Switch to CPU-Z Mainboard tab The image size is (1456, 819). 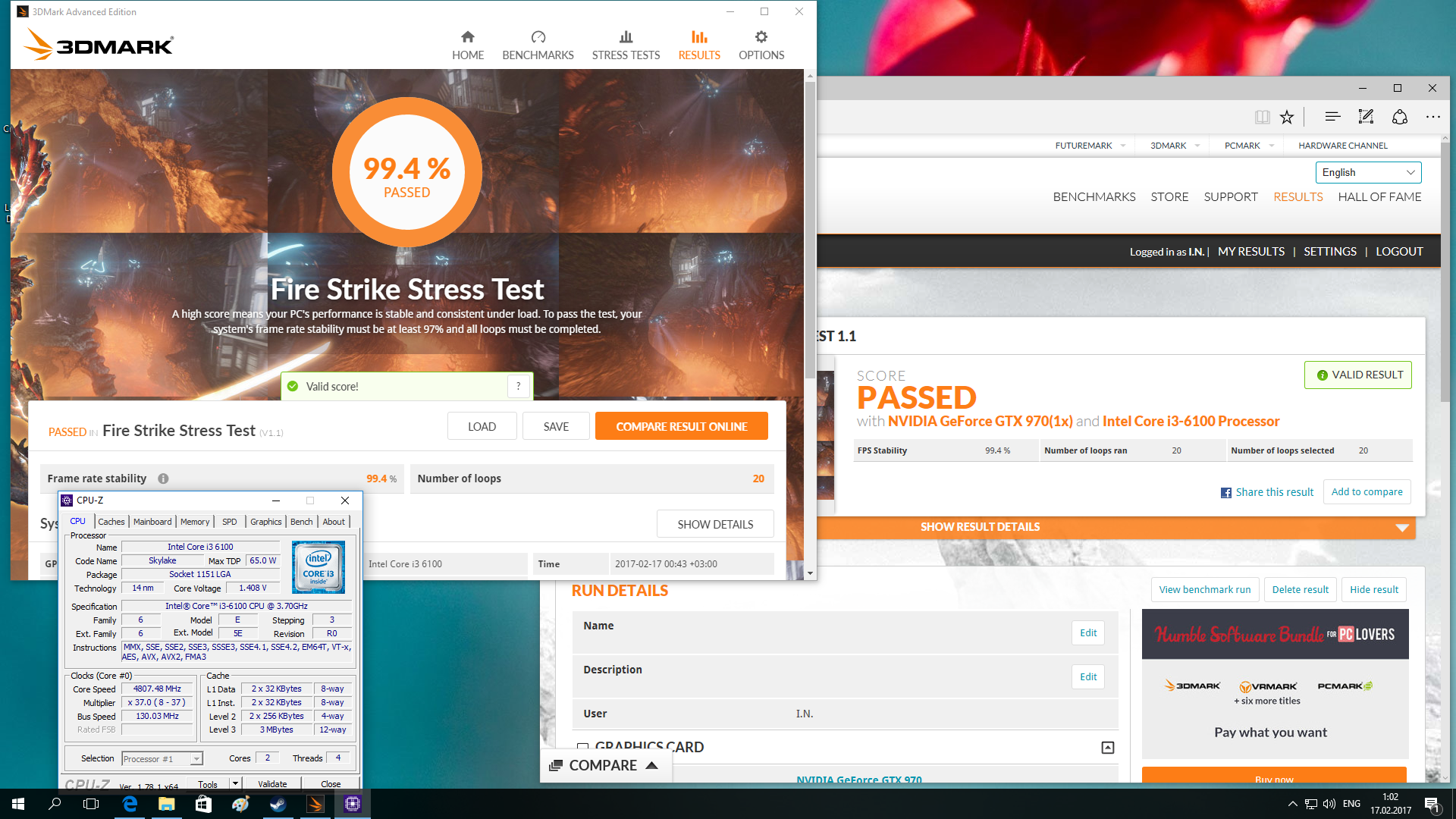(152, 522)
